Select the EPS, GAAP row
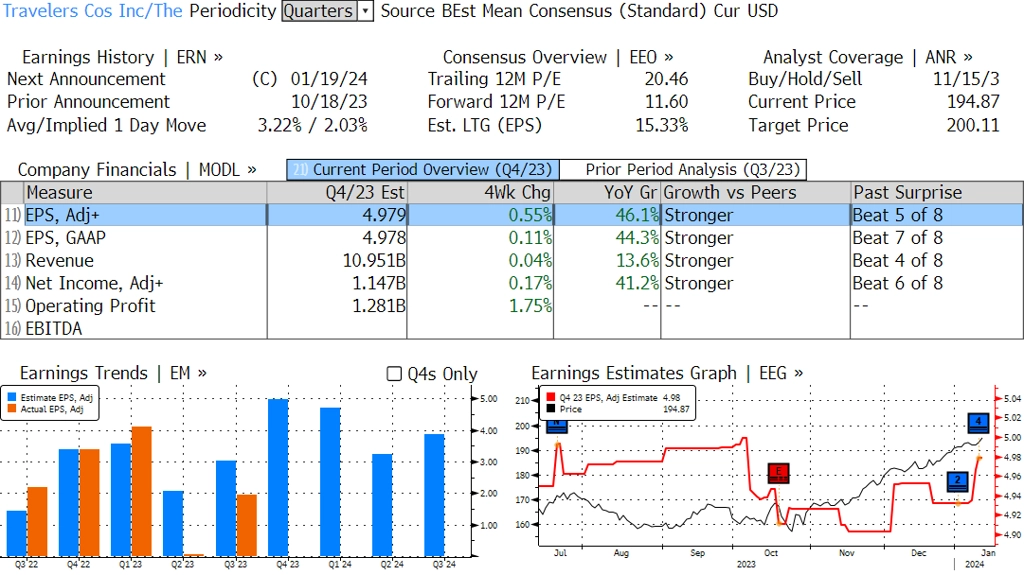Screen dimensions: 1024x575 511,238
